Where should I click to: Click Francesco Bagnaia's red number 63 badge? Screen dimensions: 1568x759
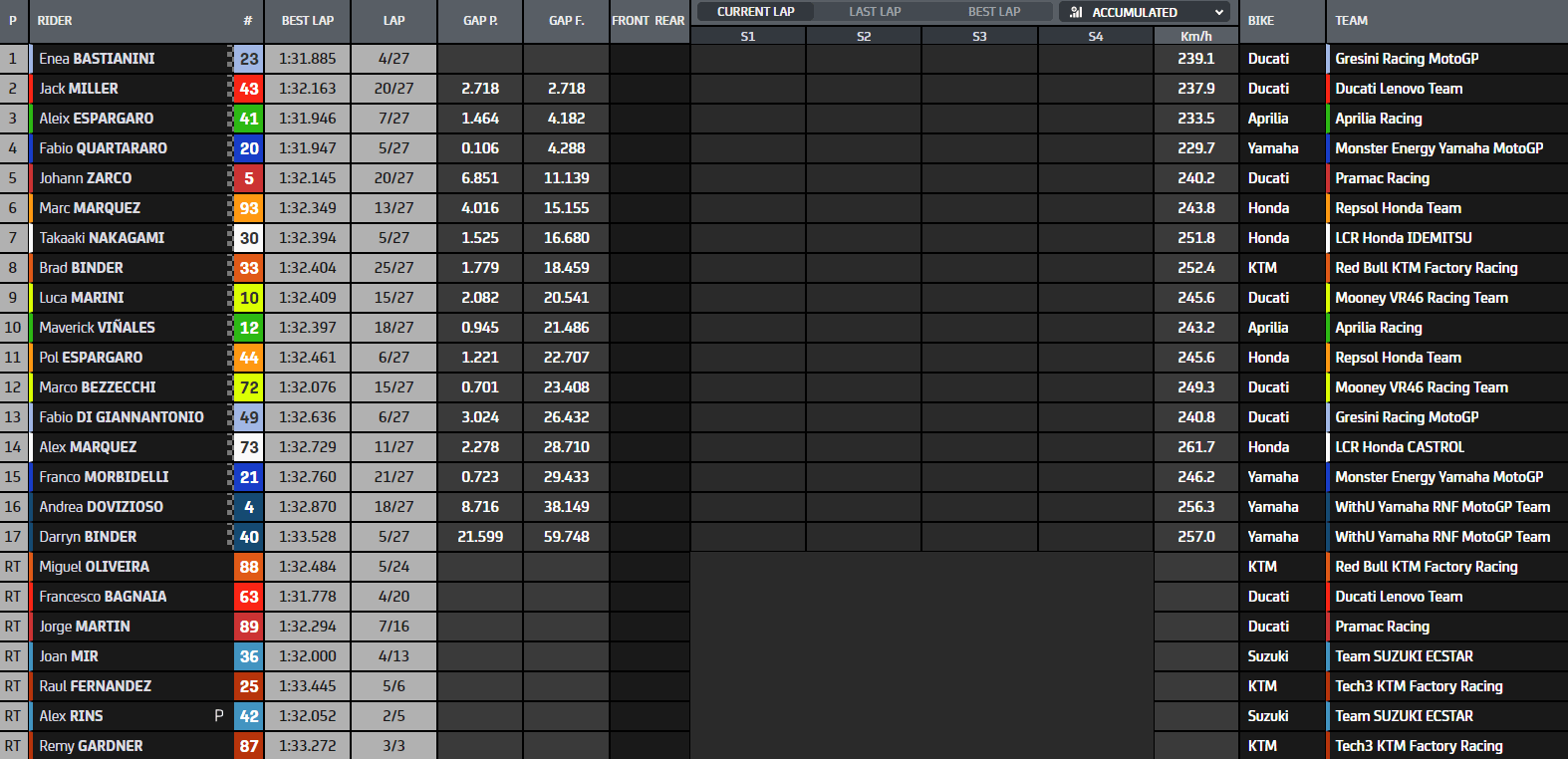click(x=249, y=597)
